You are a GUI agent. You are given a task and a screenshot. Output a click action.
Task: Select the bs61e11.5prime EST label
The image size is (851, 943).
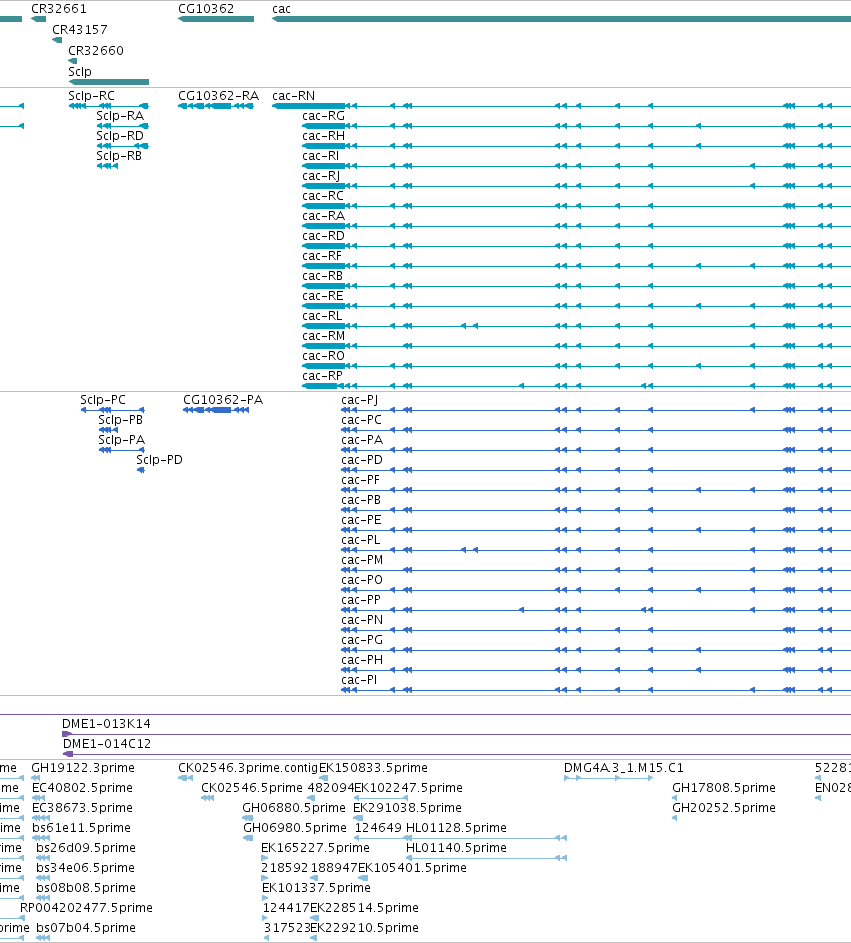point(81,828)
